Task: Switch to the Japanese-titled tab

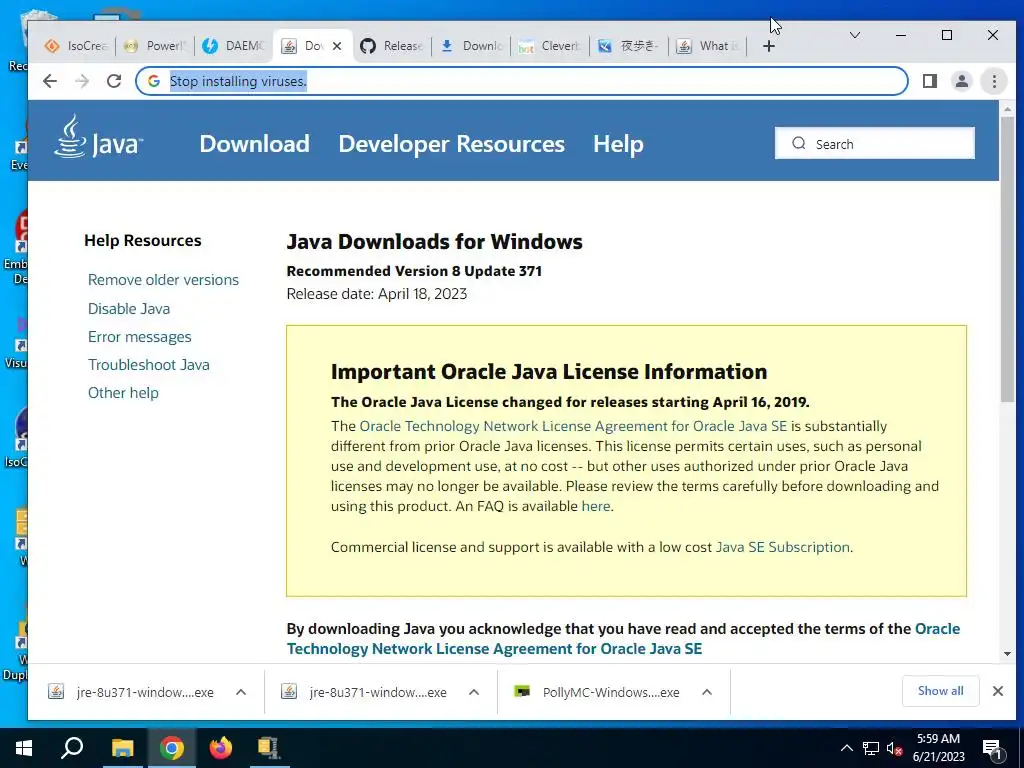Action: (x=629, y=46)
